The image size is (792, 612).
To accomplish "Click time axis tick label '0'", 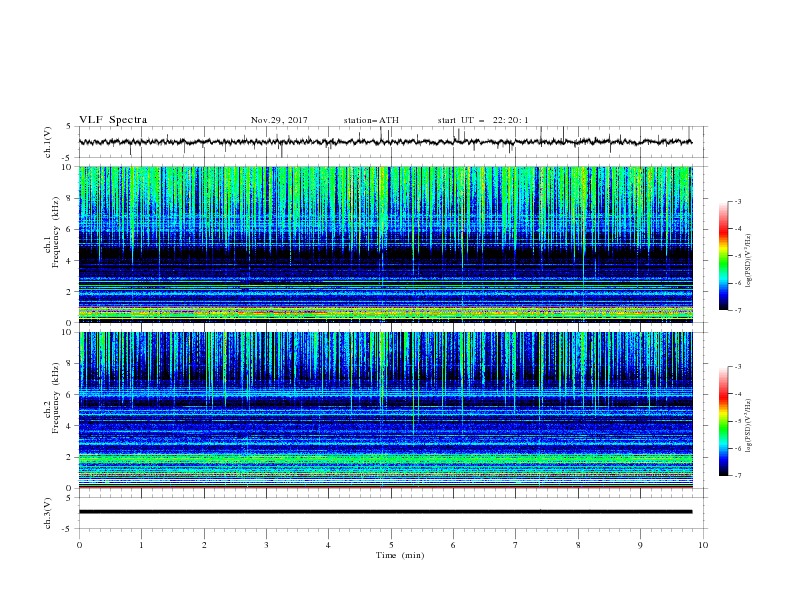I will [x=79, y=545].
